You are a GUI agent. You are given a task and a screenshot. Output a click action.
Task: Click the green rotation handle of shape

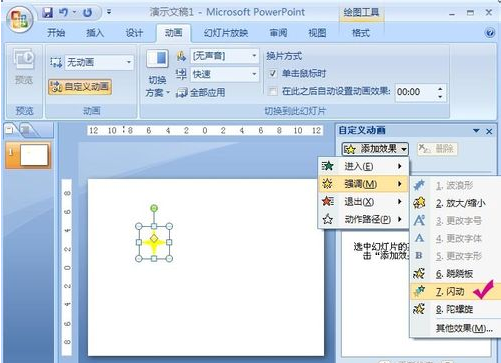click(154, 208)
